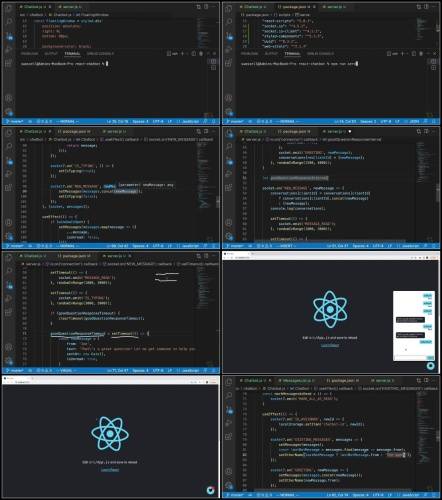
Task: Open more actions ellipsis in the four-tab frame
Action: 433,380
